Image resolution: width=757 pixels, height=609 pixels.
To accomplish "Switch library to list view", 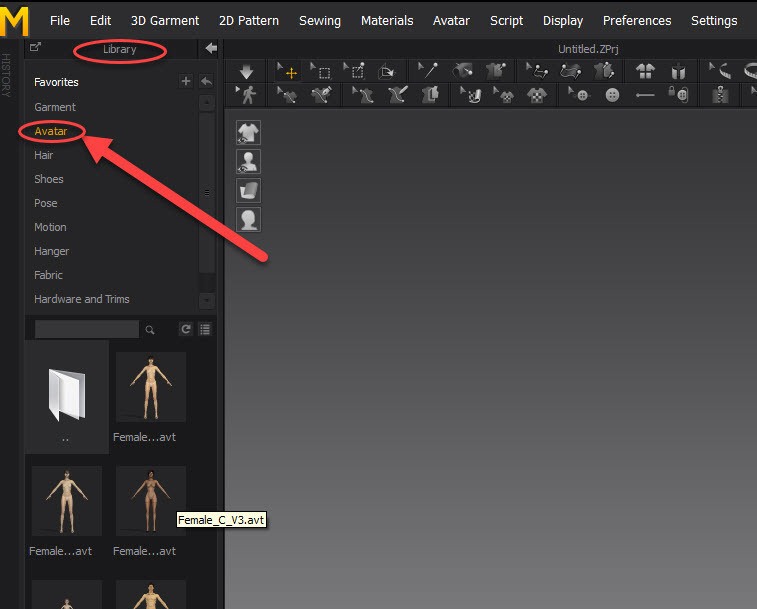I will click(205, 329).
